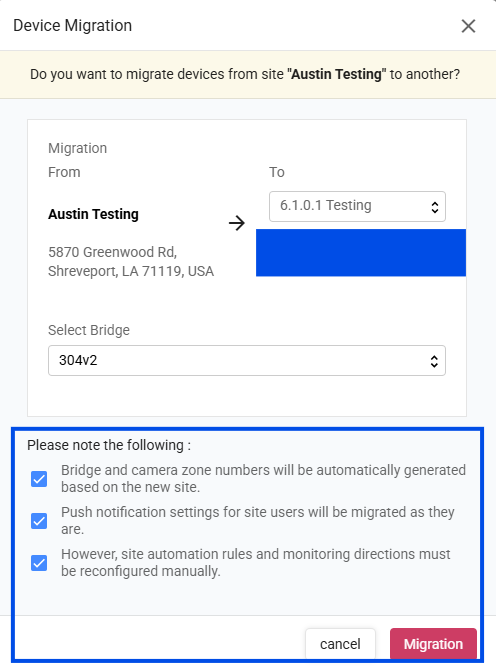Click the yellow banner migration question text
This screenshot has width=496, height=670.
245,74
